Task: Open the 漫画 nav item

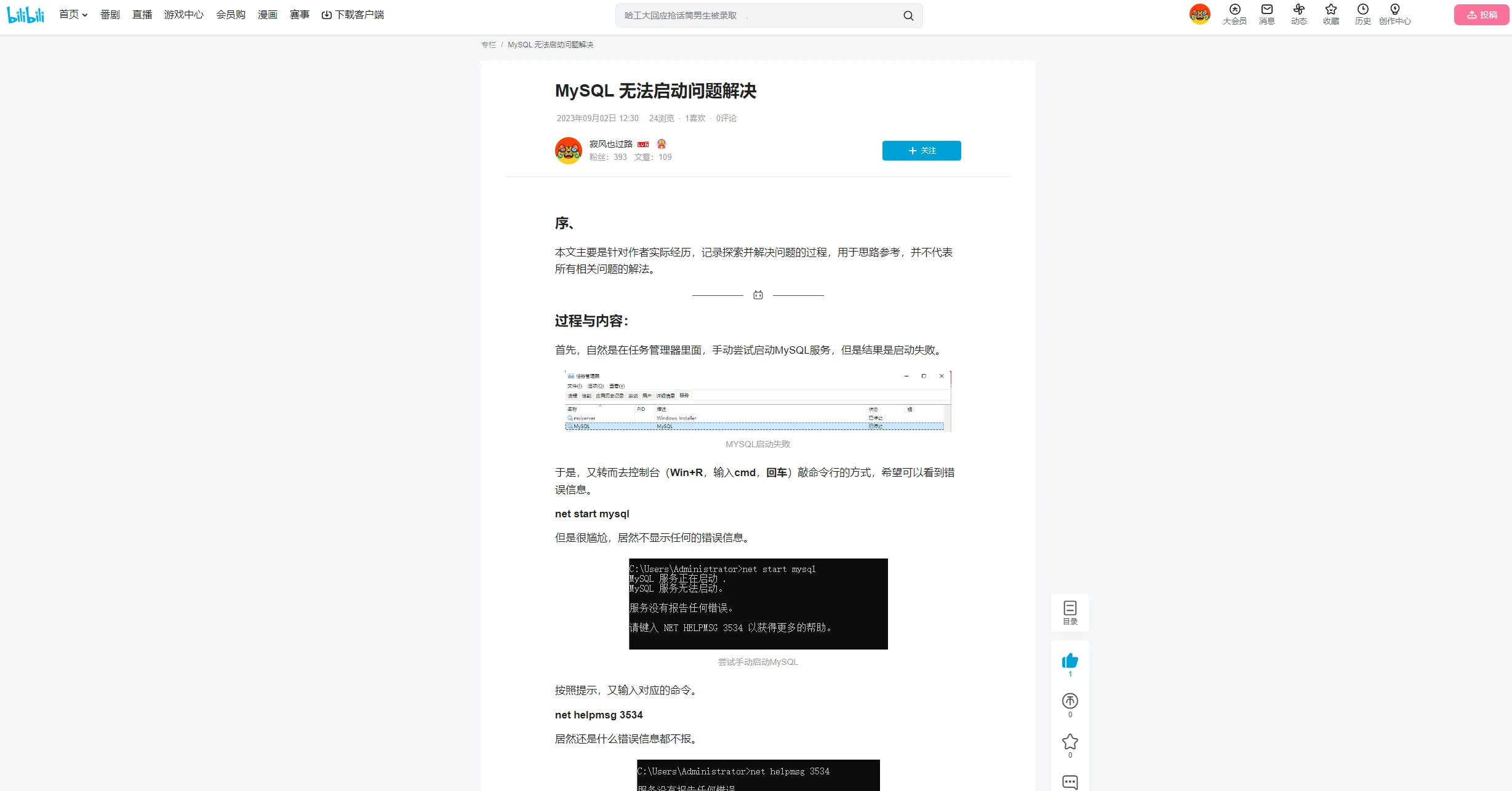Action: pos(268,15)
